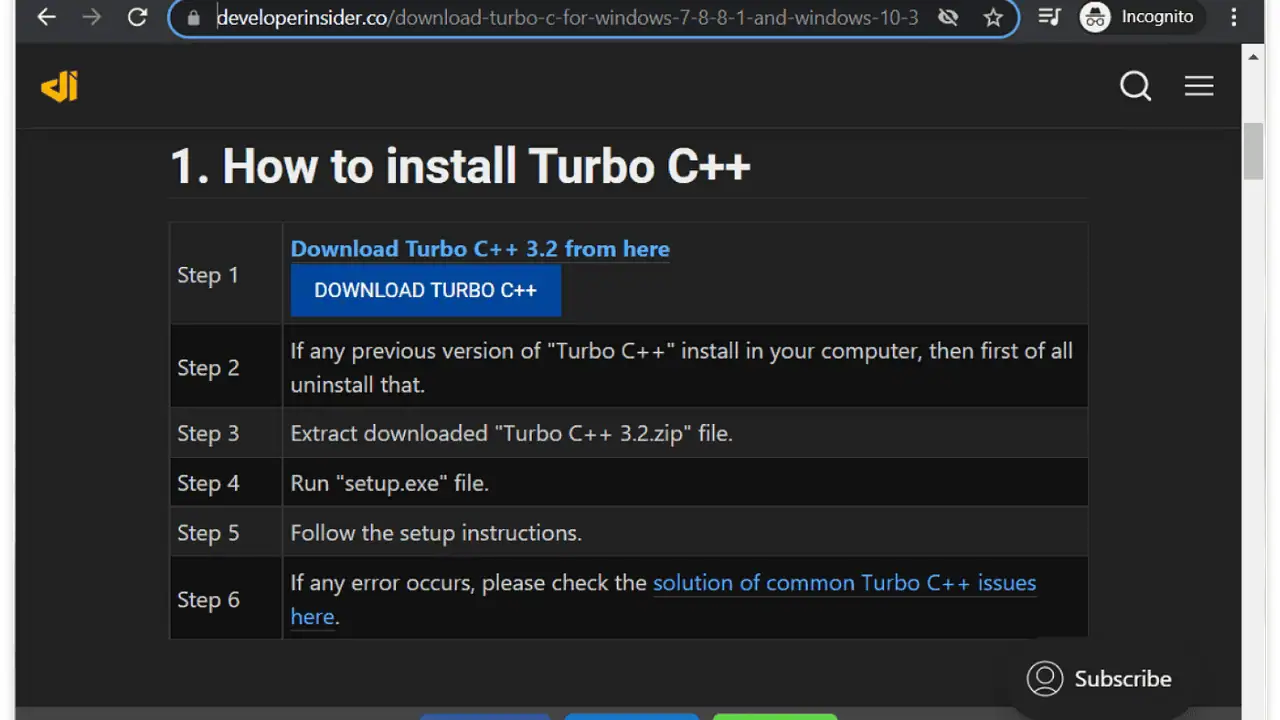Go back using the browser back arrow
The width and height of the screenshot is (1280, 720).
[46, 17]
